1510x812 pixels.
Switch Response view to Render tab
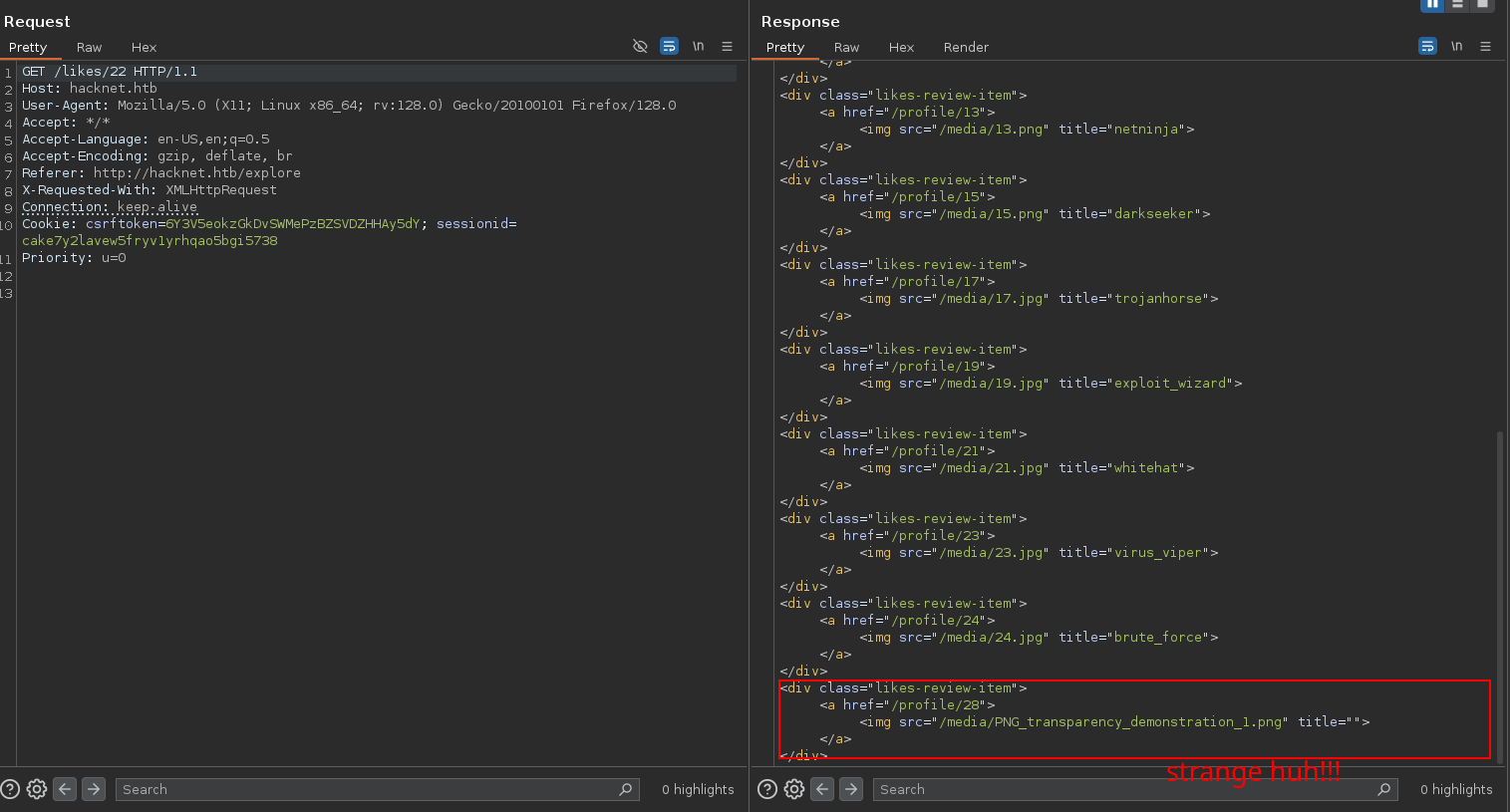pos(966,48)
